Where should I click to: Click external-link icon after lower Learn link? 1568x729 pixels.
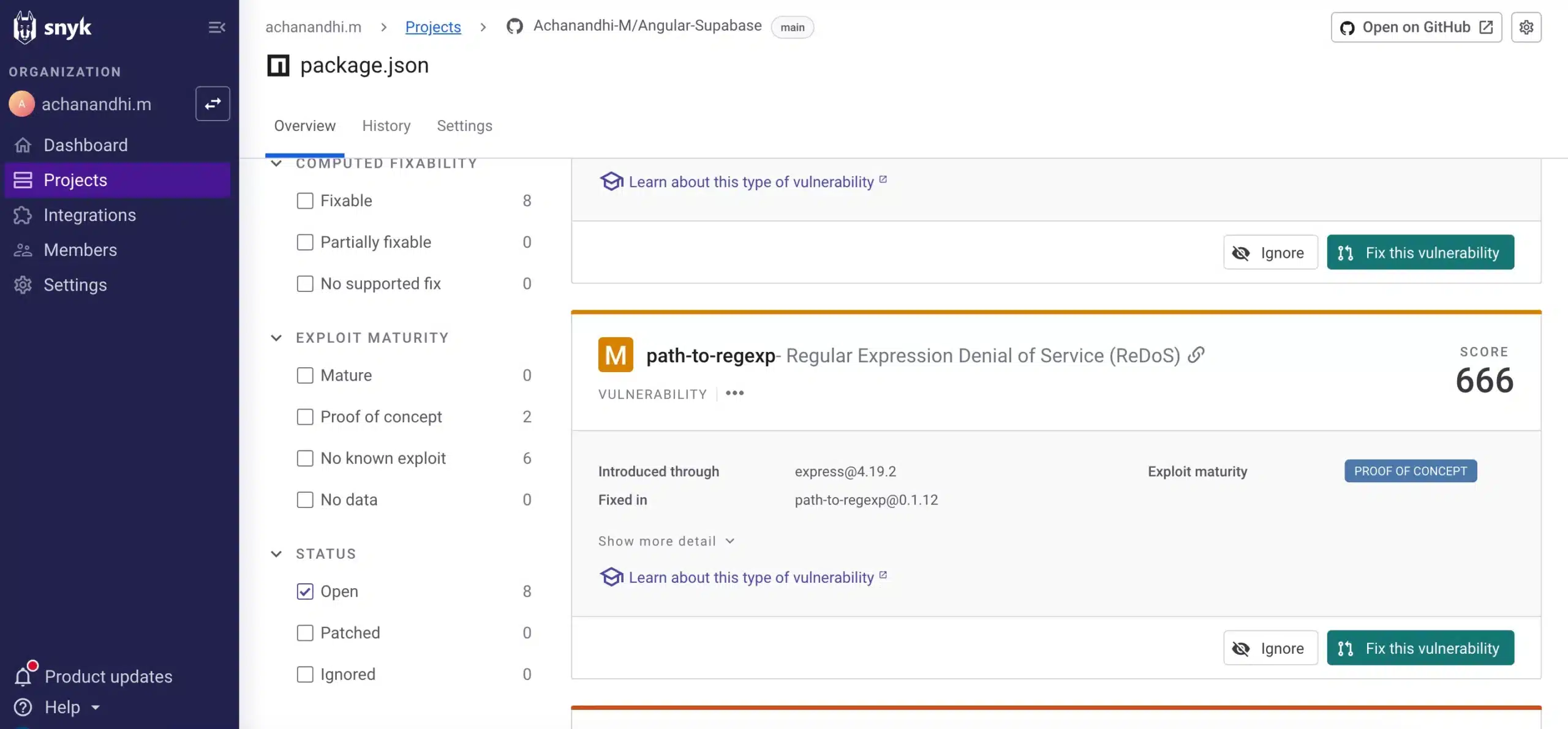[x=883, y=575]
